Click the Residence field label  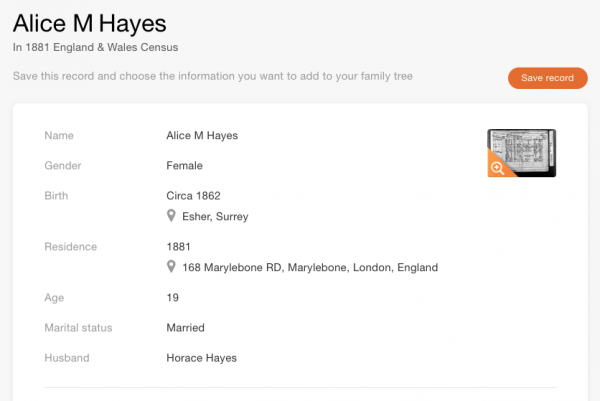[x=71, y=247]
